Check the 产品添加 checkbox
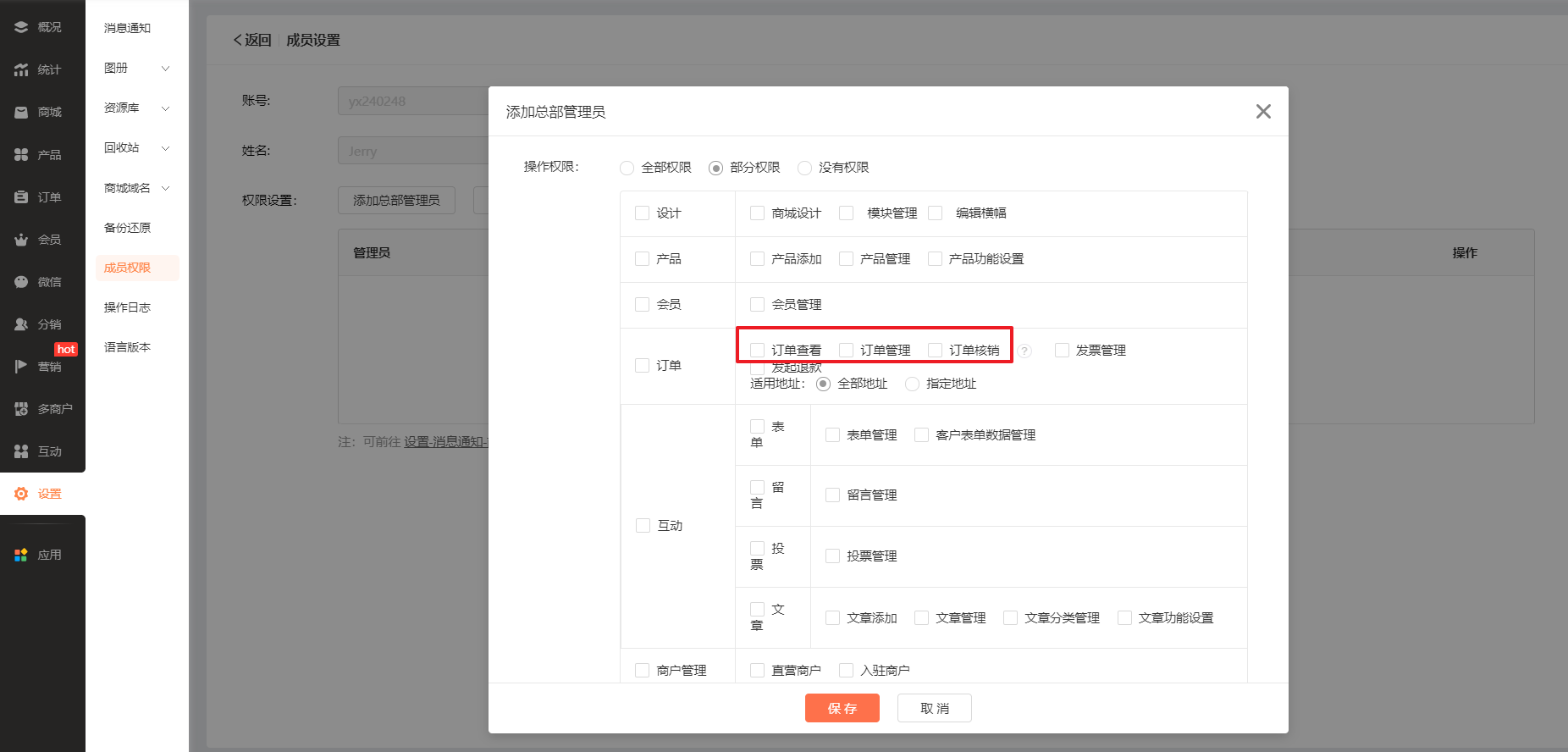Image resolution: width=1568 pixels, height=752 pixels. [757, 258]
